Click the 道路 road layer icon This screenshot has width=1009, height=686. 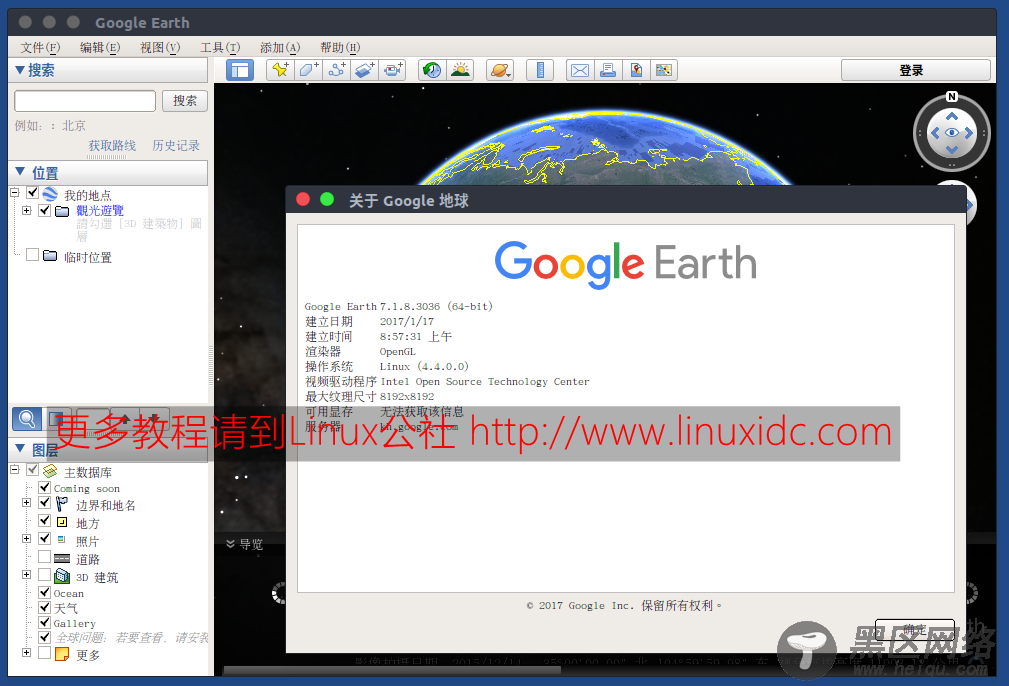pyautogui.click(x=62, y=559)
